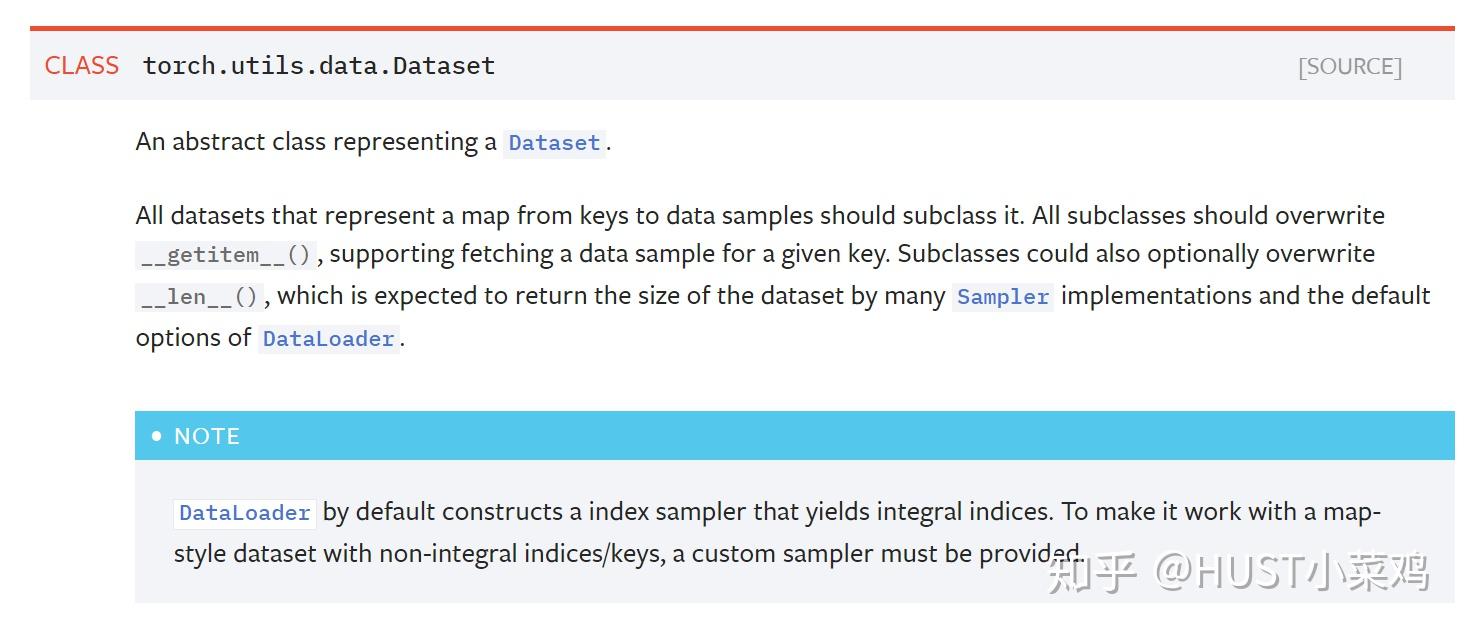Click the @HUST小菜鸡 watermark username
Viewport: 1468px width, 632px height.
pos(1292,572)
